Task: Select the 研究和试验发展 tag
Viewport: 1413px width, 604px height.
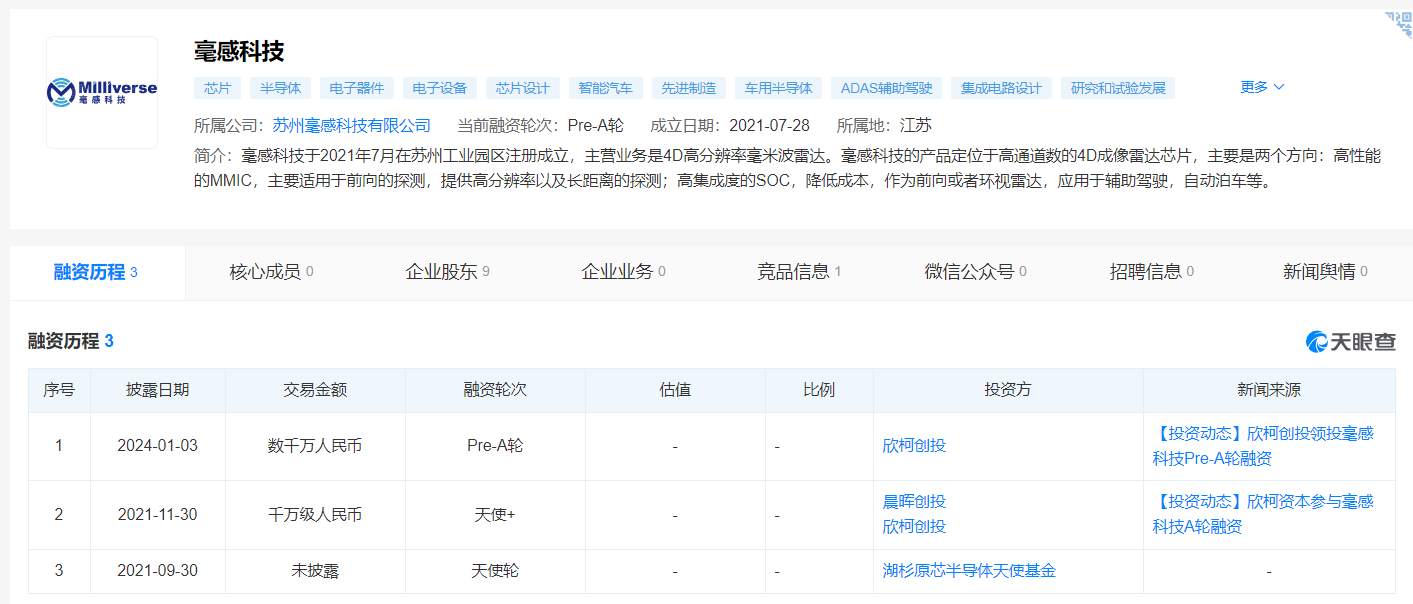Action: tap(1118, 88)
